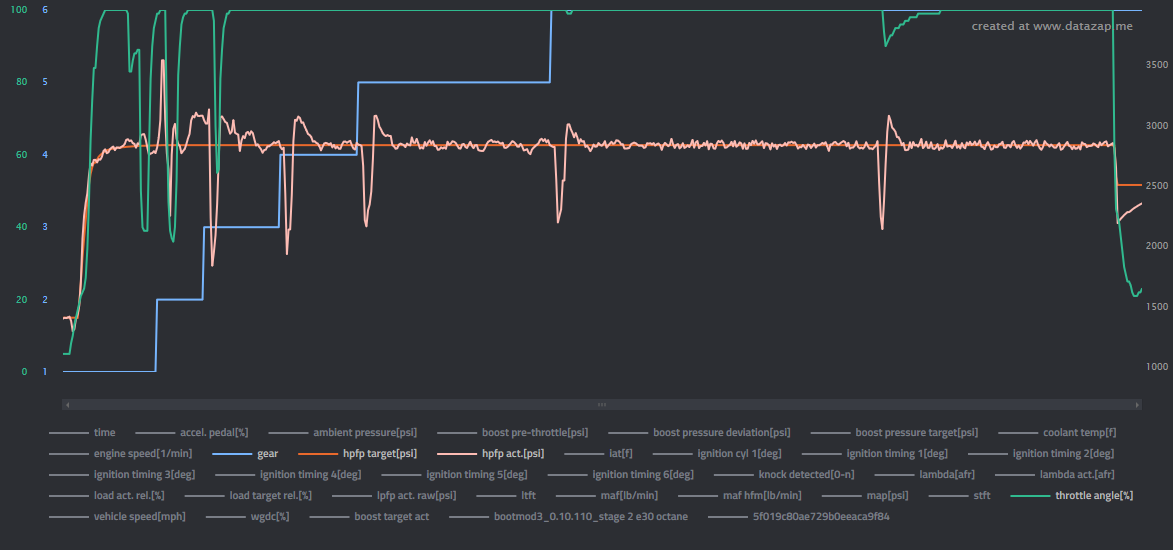Click the scrollbar right arrow below chart
Screen dimensions: 1173x550
[x=1137, y=405]
